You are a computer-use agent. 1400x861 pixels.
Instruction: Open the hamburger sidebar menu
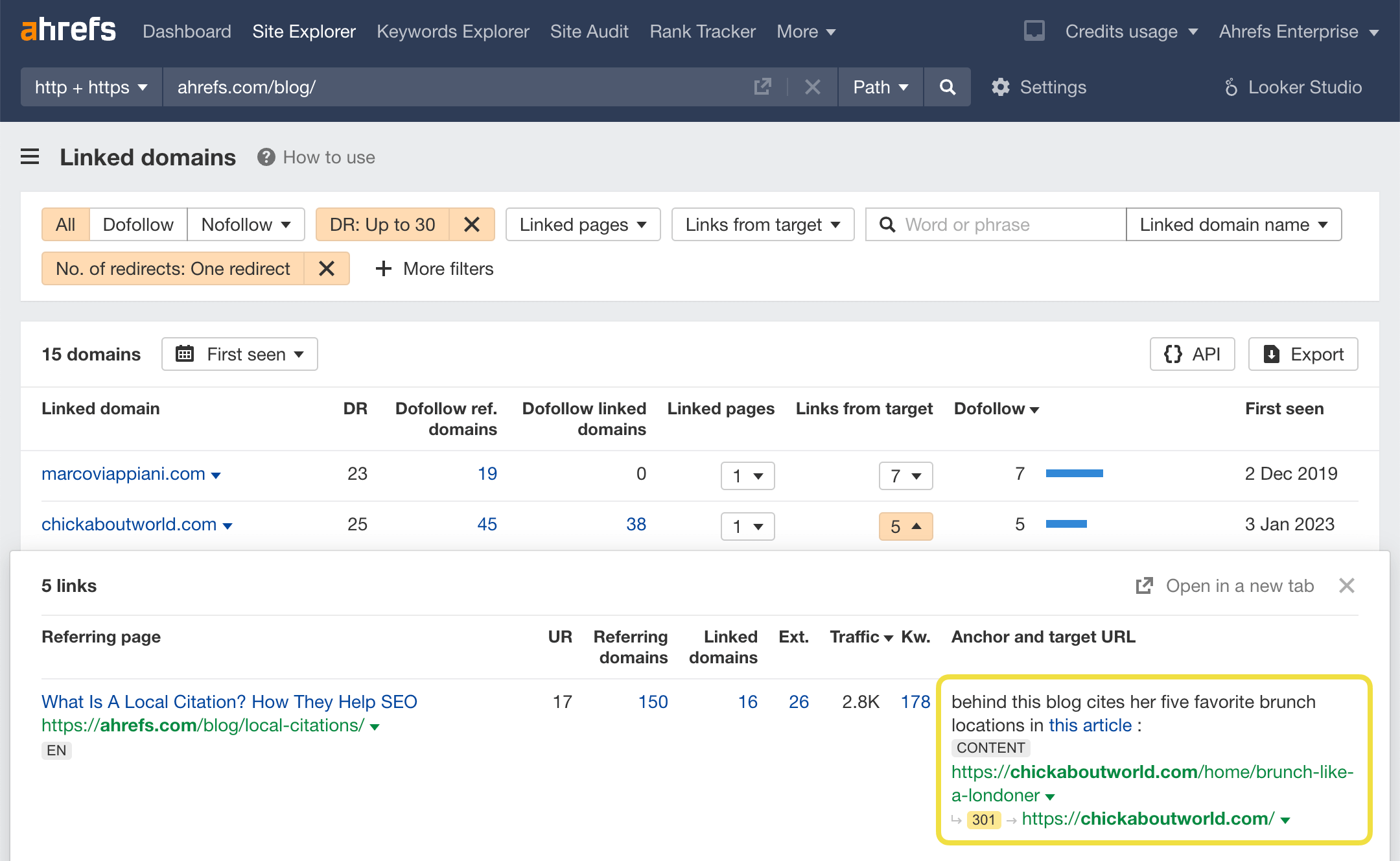tap(30, 157)
